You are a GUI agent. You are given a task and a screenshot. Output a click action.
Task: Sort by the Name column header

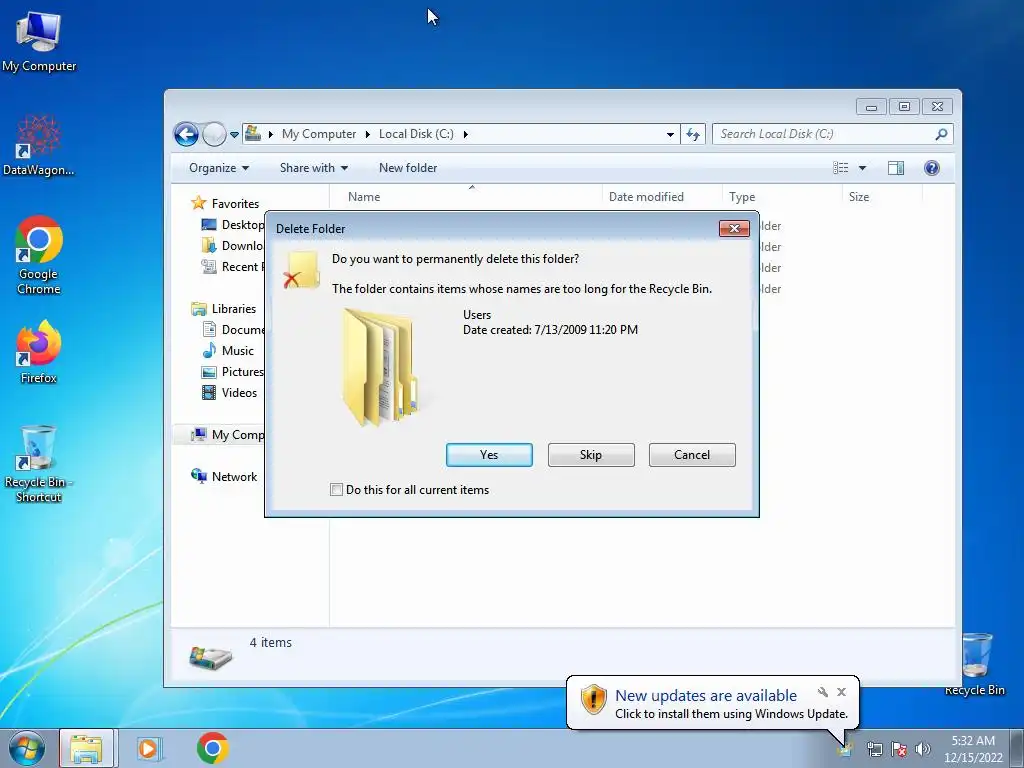coord(364,197)
